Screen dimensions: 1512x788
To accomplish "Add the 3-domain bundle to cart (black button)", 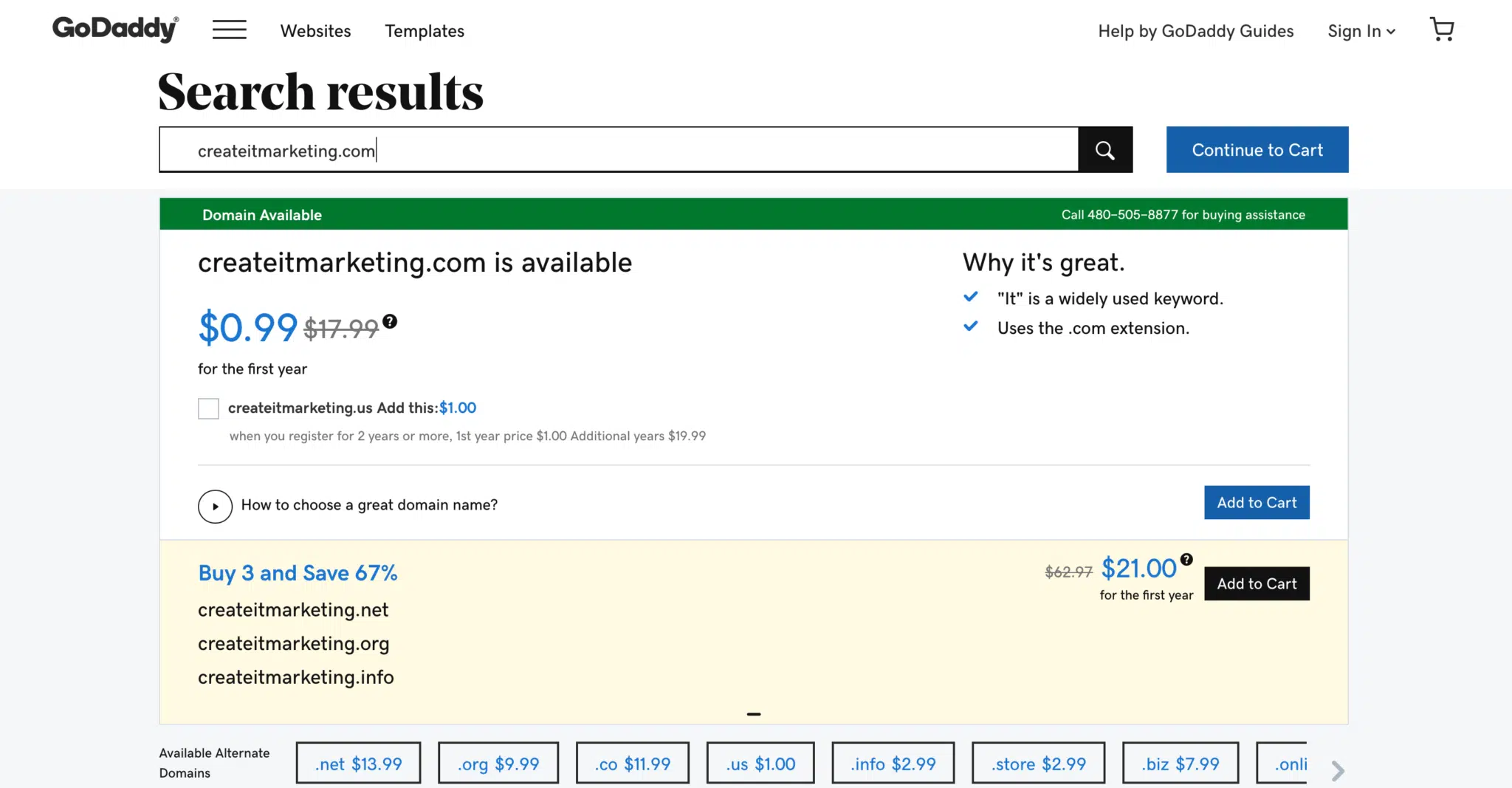I will click(x=1257, y=583).
